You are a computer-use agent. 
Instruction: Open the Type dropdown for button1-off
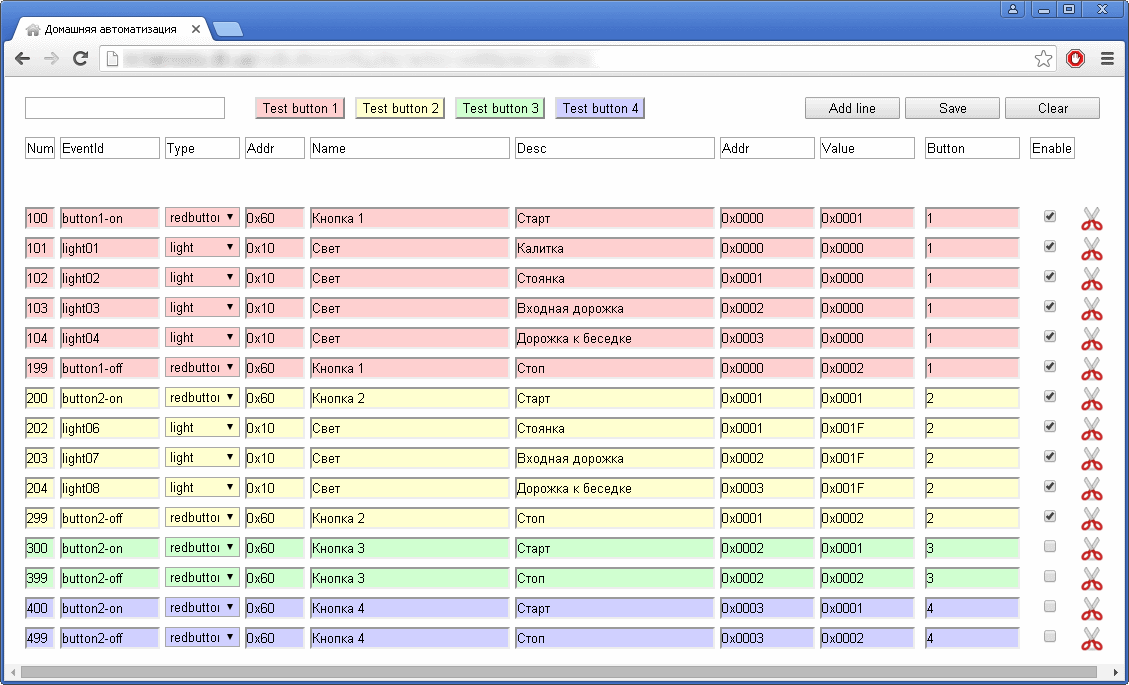(202, 367)
